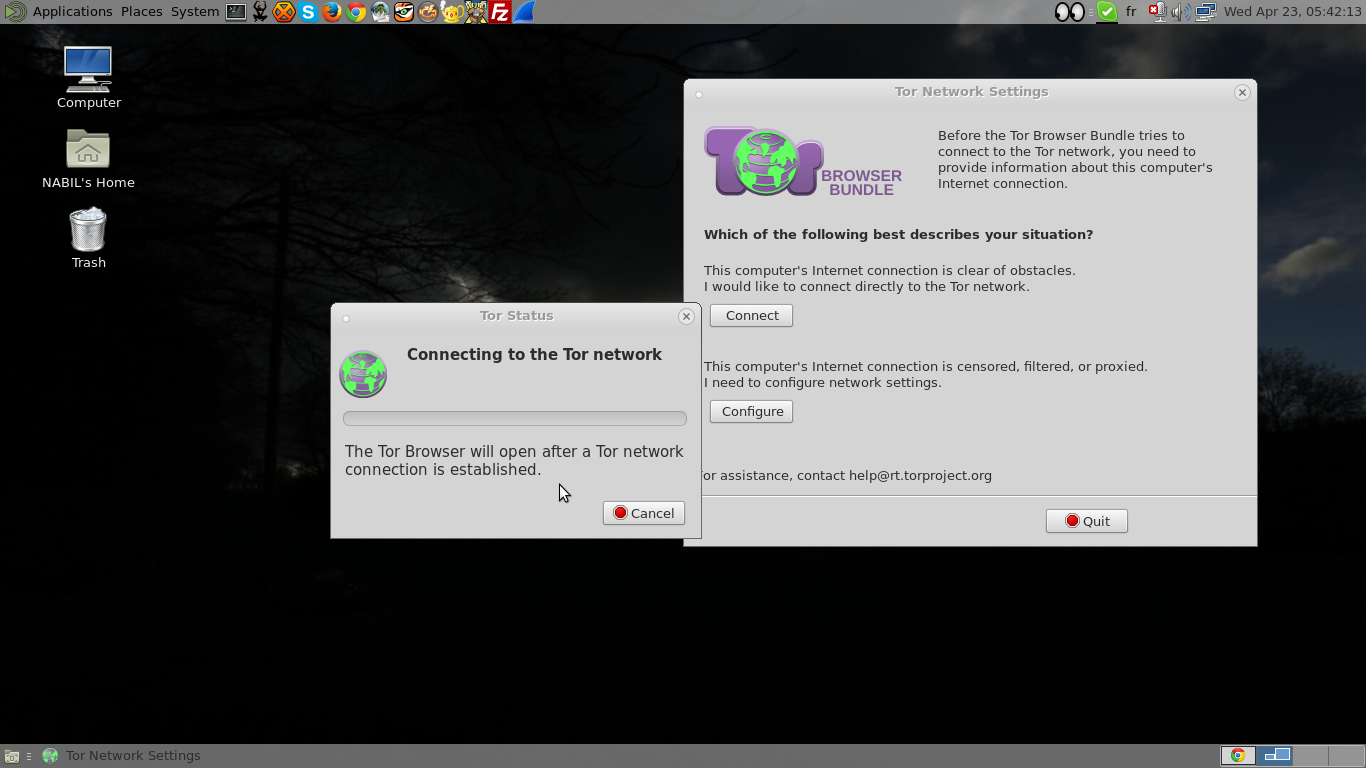The image size is (1366, 768).
Task: Click the Tor connection progress bar
Action: 514,418
